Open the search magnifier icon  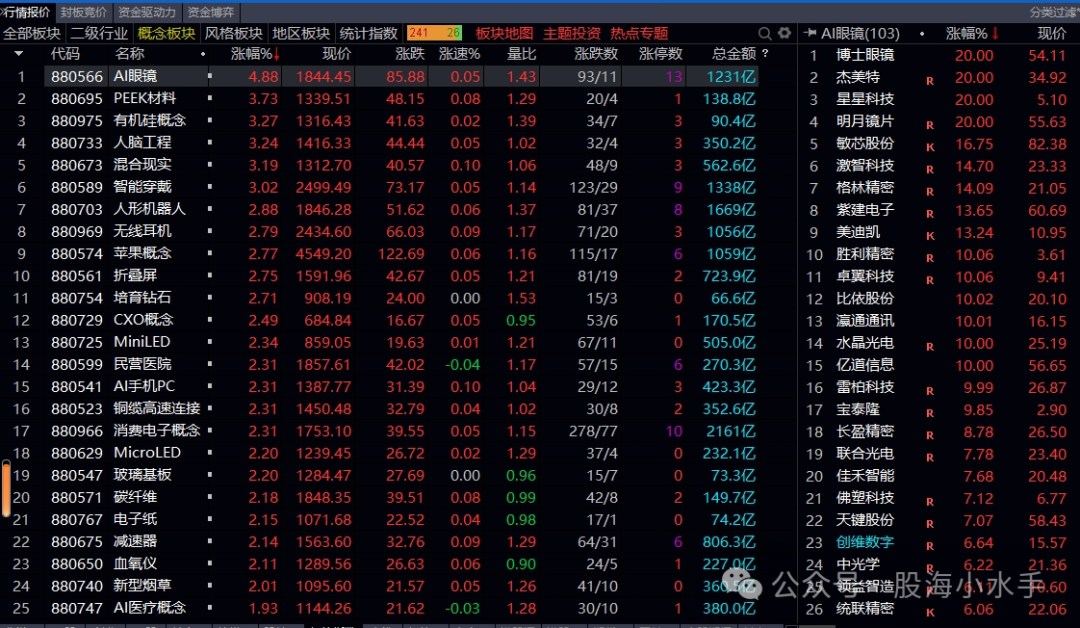pyautogui.click(x=765, y=33)
